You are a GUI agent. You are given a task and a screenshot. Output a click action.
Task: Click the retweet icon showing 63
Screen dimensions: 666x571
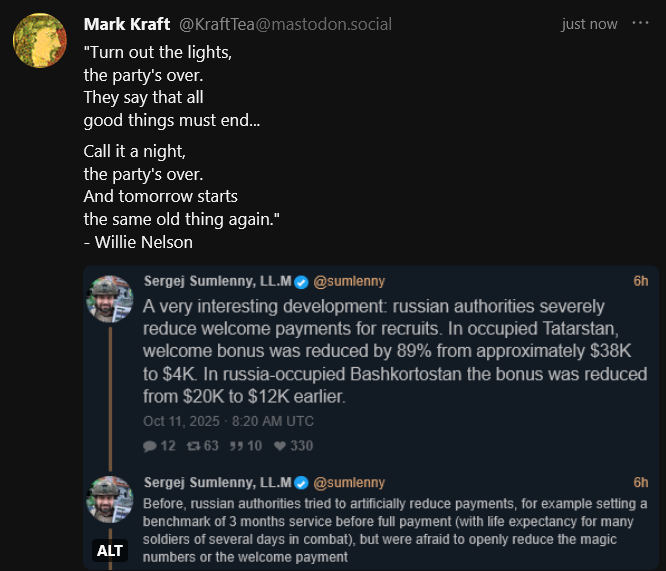tap(194, 446)
